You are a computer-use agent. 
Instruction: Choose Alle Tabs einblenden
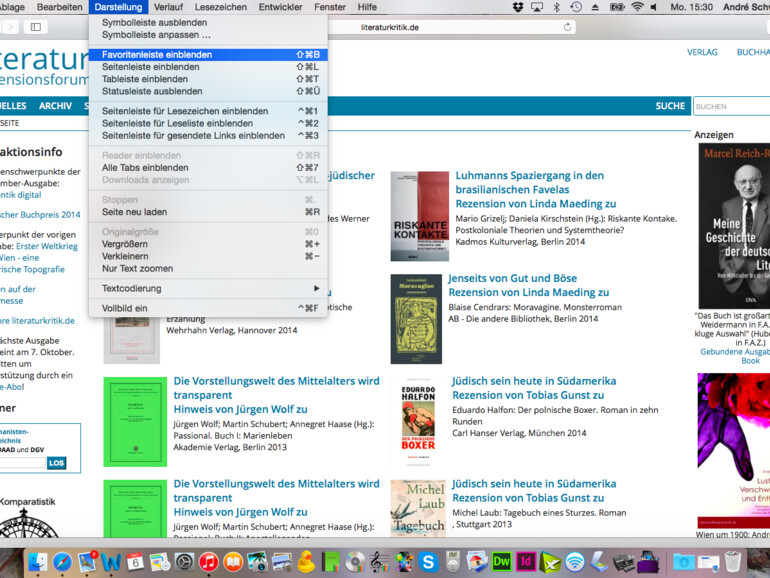click(x=208, y=167)
